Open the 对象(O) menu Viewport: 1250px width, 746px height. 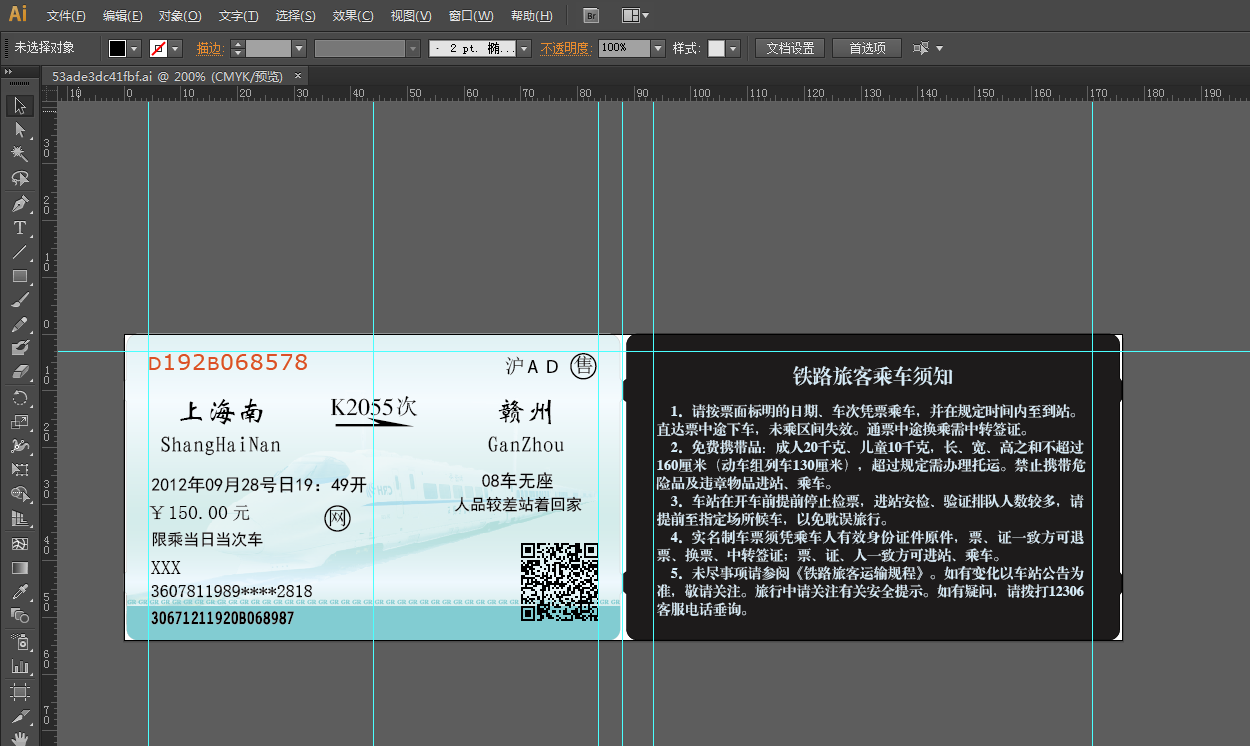pos(180,16)
